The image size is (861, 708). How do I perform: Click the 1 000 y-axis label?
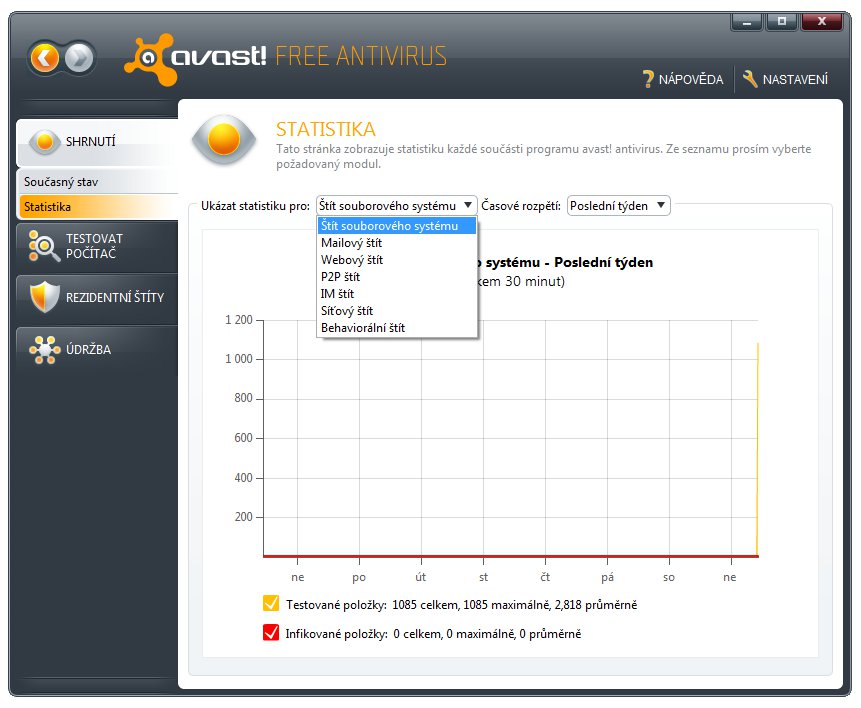click(x=239, y=359)
